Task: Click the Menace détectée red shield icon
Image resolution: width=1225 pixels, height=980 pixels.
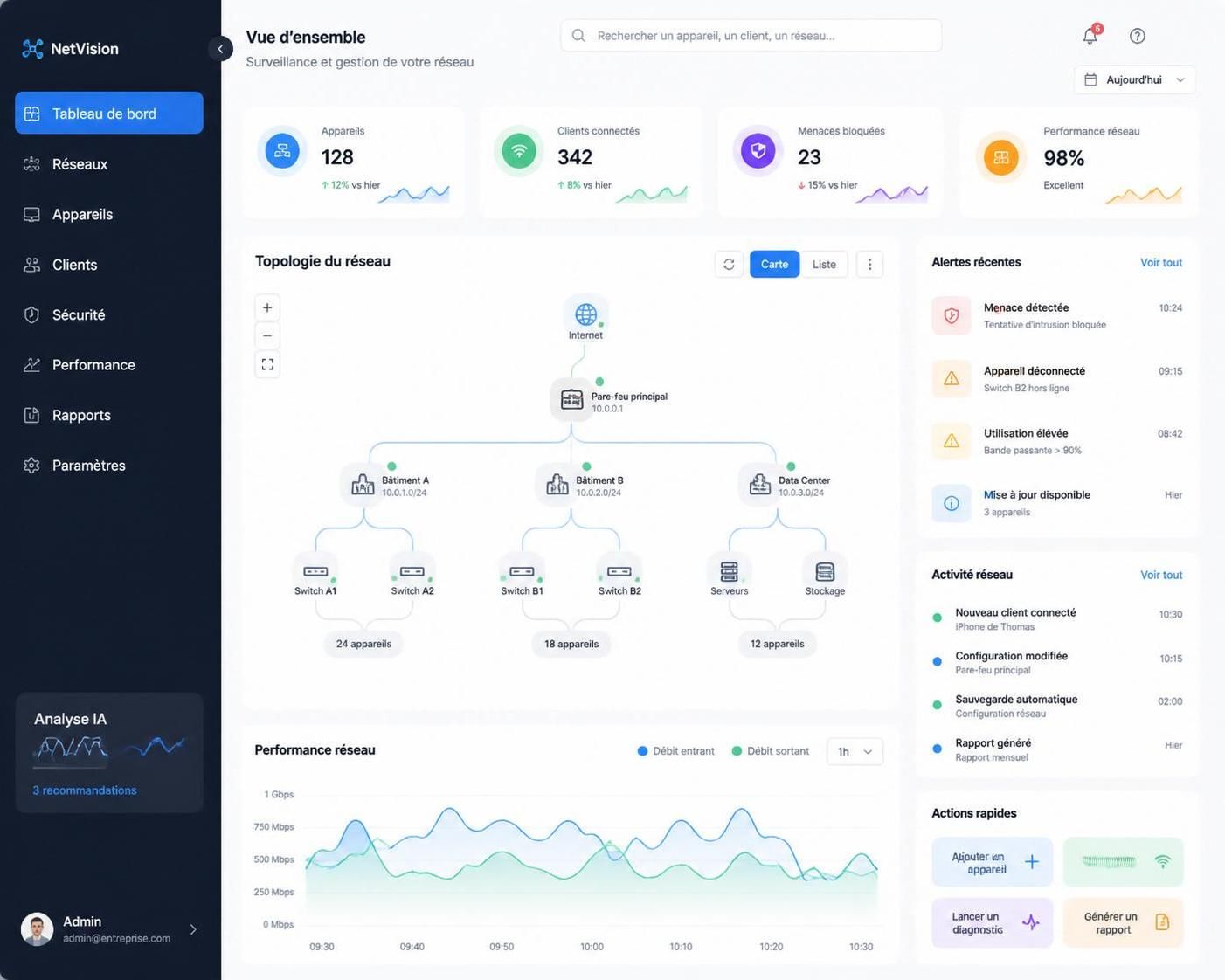Action: point(952,315)
